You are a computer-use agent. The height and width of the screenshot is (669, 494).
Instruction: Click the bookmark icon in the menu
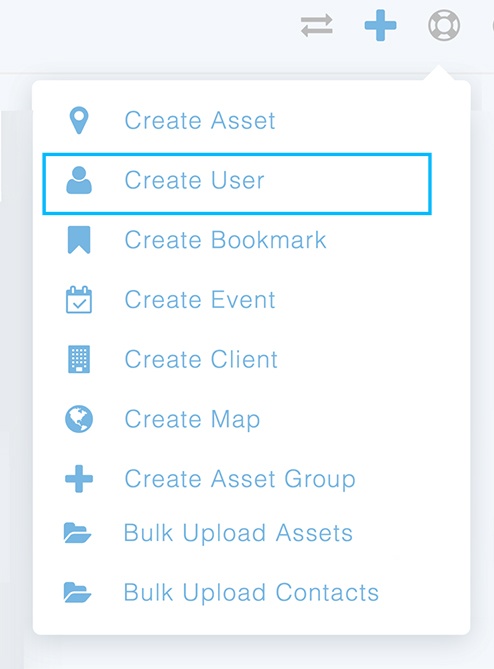[79, 240]
